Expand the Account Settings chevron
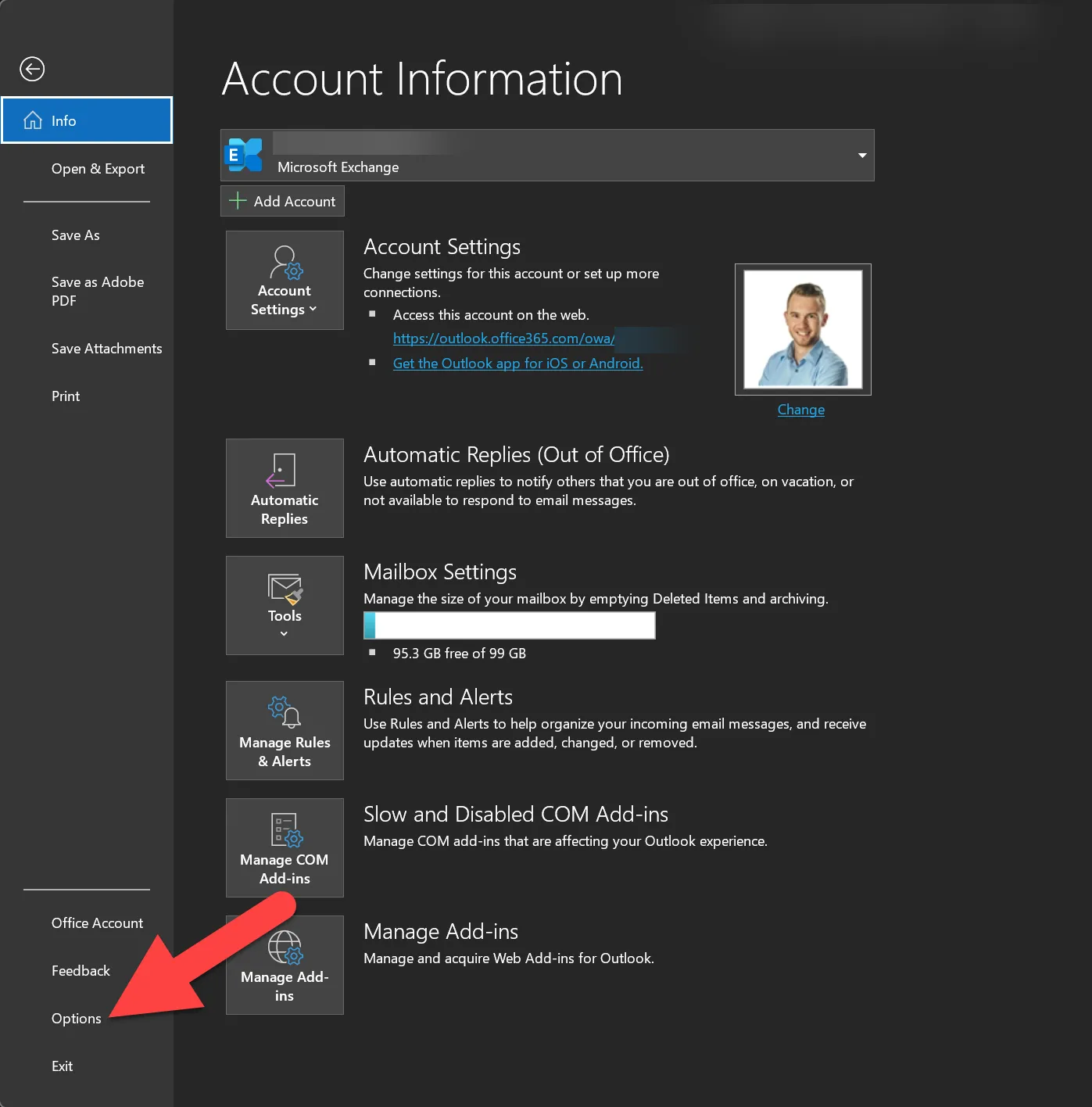 coord(313,309)
